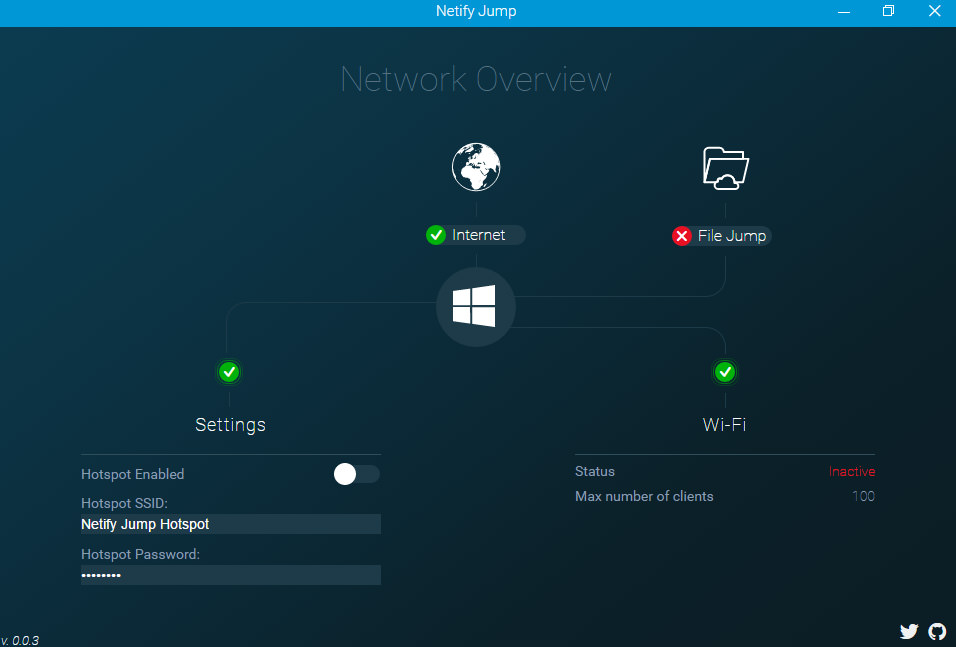
Task: Click the Network Overview title
Action: coord(475,79)
